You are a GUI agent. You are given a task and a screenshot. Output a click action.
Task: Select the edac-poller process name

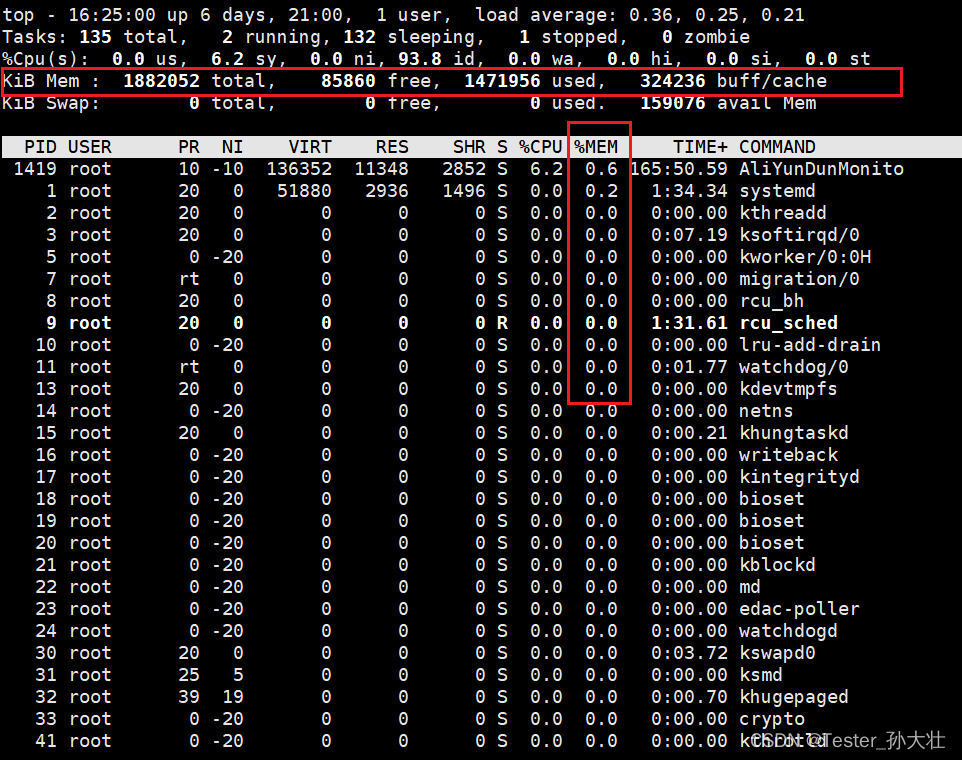[799, 609]
